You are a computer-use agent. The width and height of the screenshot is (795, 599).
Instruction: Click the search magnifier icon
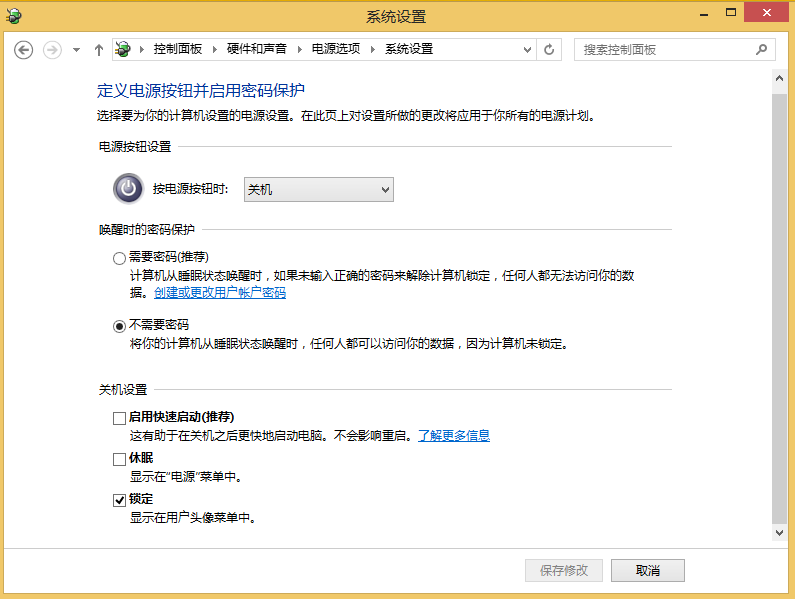coord(761,50)
